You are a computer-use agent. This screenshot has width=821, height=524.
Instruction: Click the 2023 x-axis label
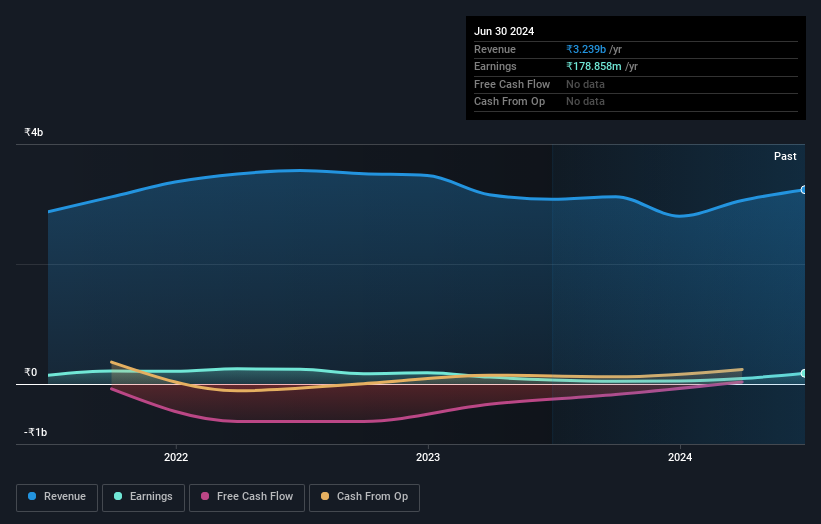click(x=428, y=457)
